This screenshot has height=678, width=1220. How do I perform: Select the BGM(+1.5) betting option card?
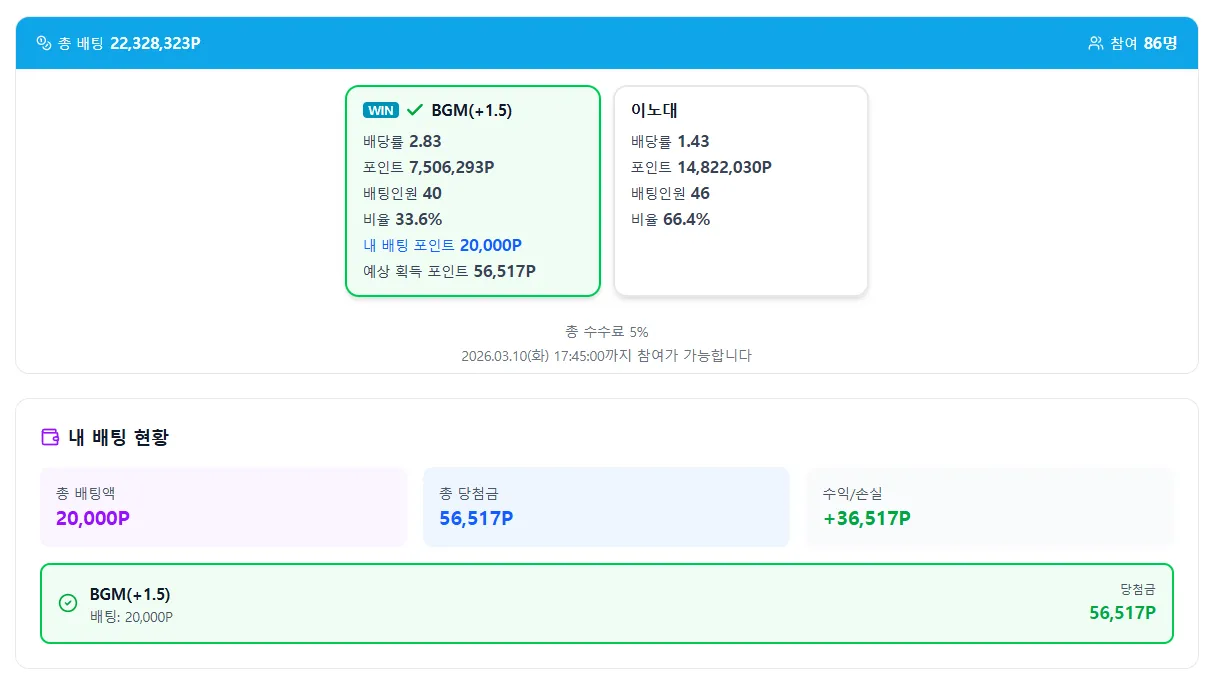point(472,190)
